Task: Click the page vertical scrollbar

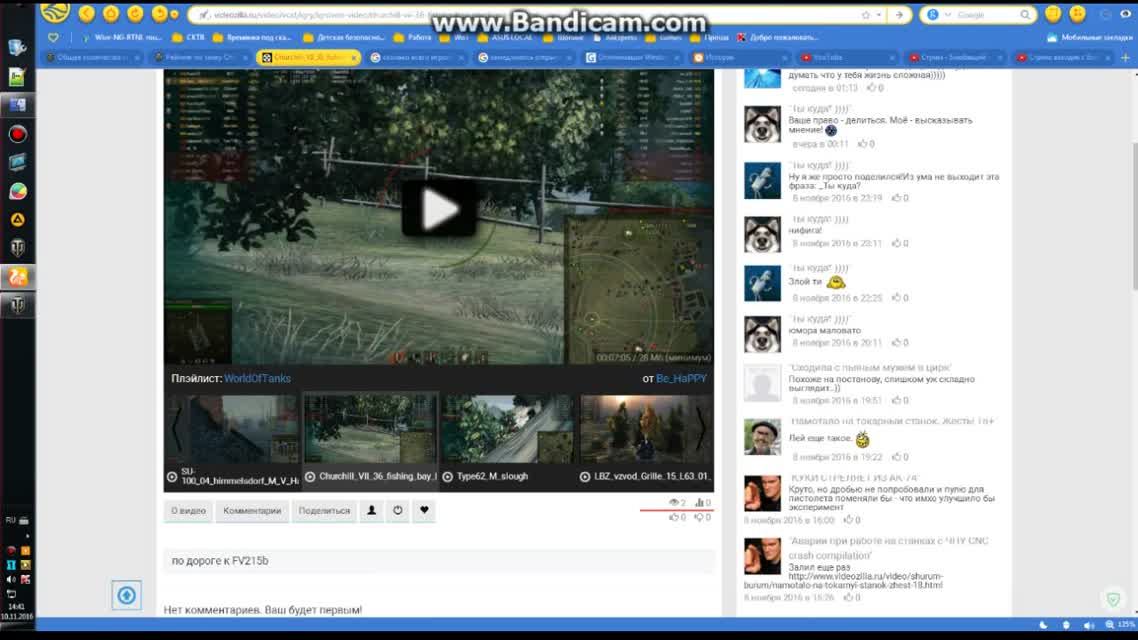Action: pyautogui.click(x=1134, y=218)
